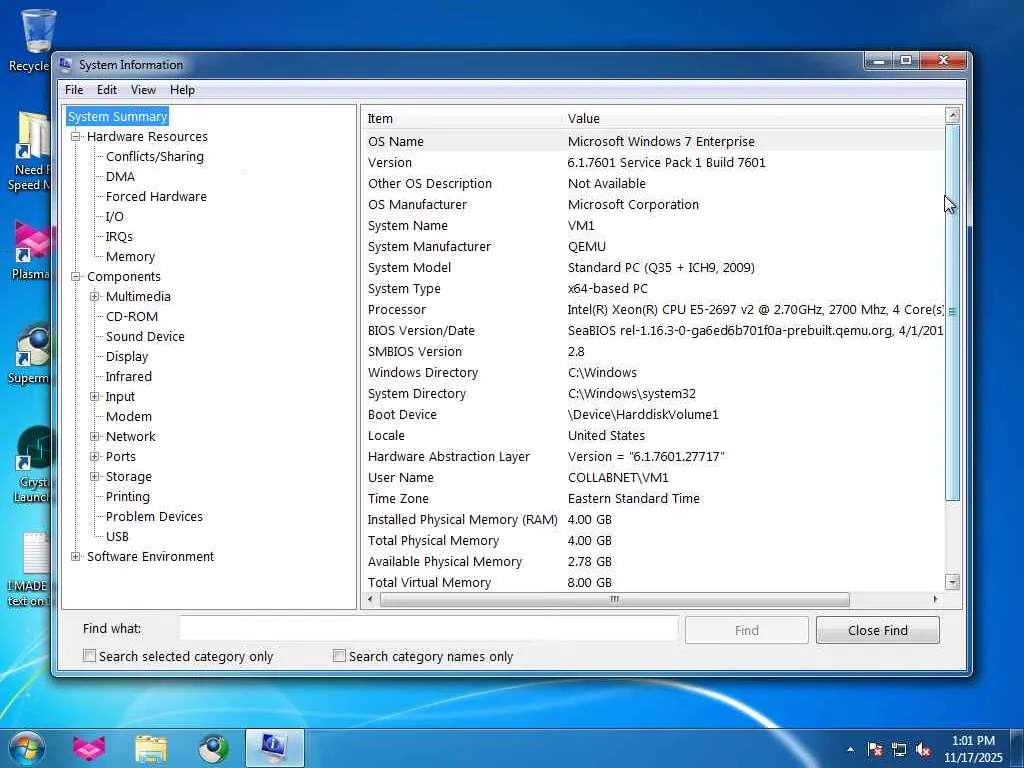The width and height of the screenshot is (1024, 768).
Task: Check Search category names only
Action: click(x=339, y=655)
